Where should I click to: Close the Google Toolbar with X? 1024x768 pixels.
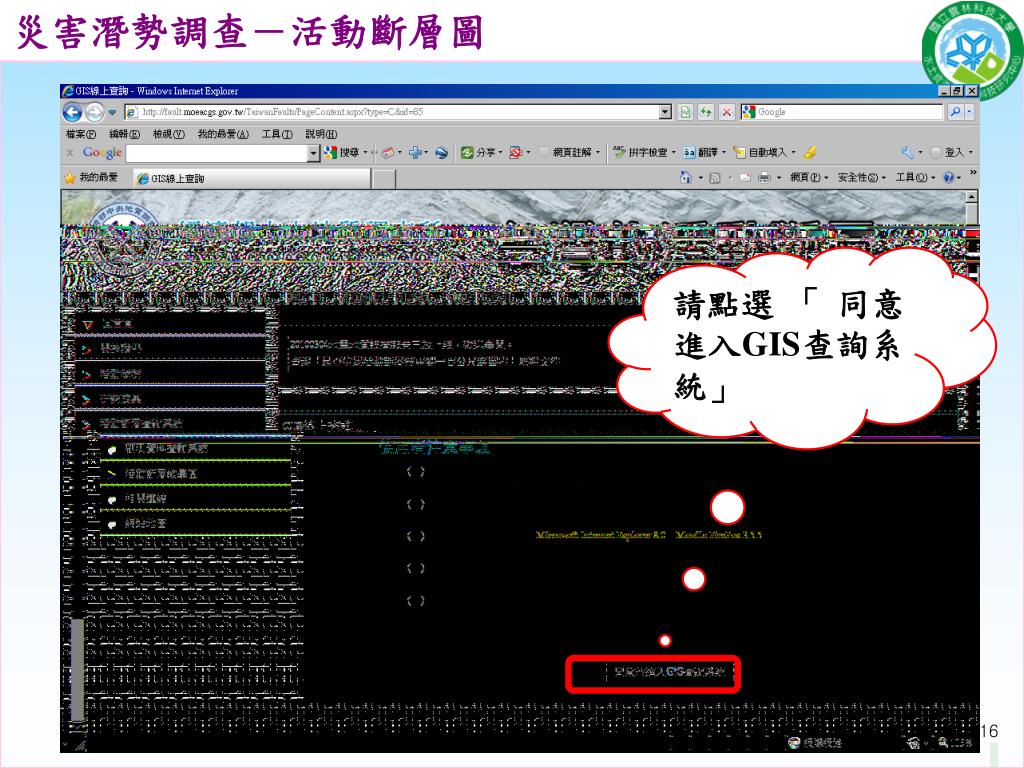coord(70,153)
